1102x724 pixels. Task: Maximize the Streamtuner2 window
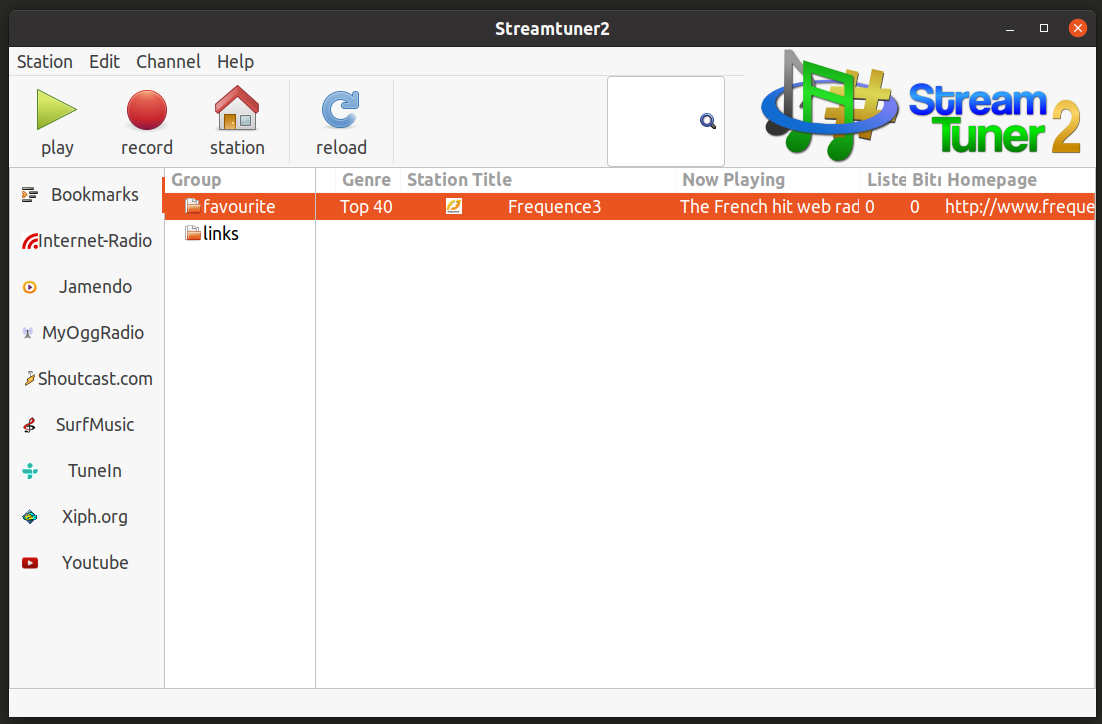click(x=1044, y=28)
